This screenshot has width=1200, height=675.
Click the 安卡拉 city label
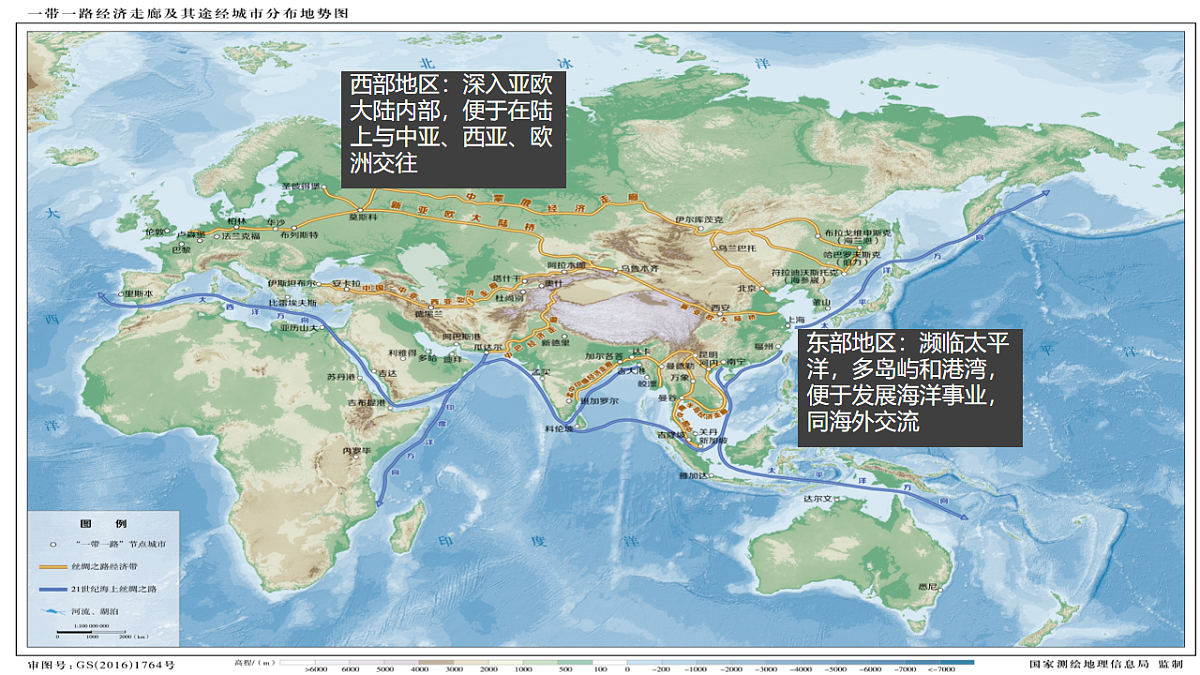tap(344, 282)
